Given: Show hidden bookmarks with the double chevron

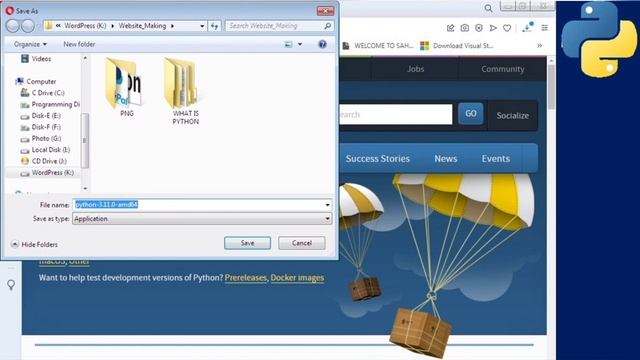Looking at the screenshot, I should coord(540,46).
